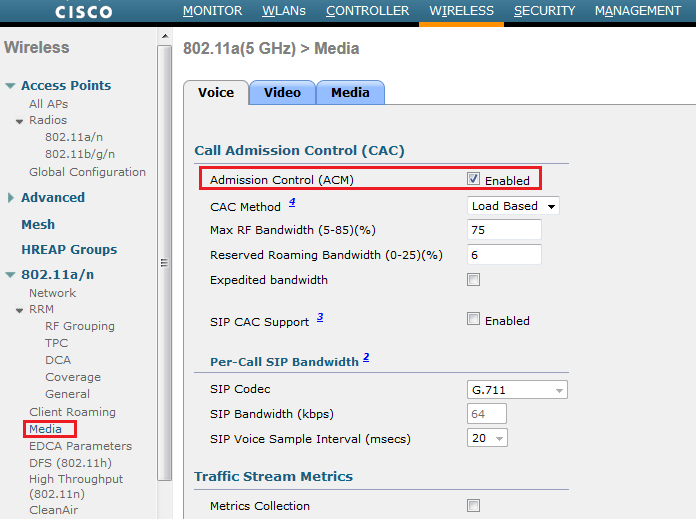Viewport: 696px width, 519px height.
Task: Open the MONITOR menu
Action: click(212, 11)
